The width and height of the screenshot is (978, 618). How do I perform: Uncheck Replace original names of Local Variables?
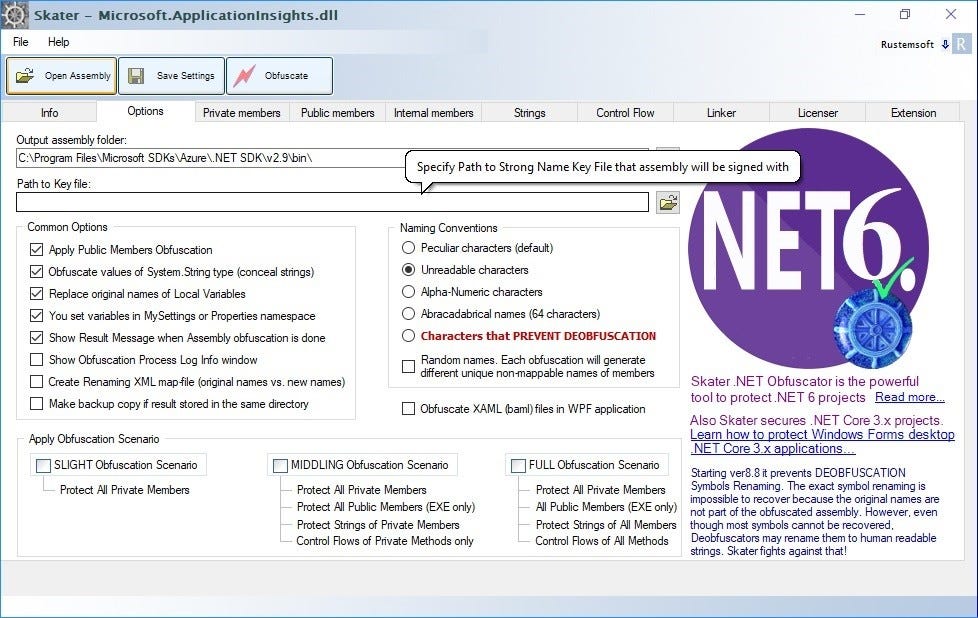[x=37, y=294]
